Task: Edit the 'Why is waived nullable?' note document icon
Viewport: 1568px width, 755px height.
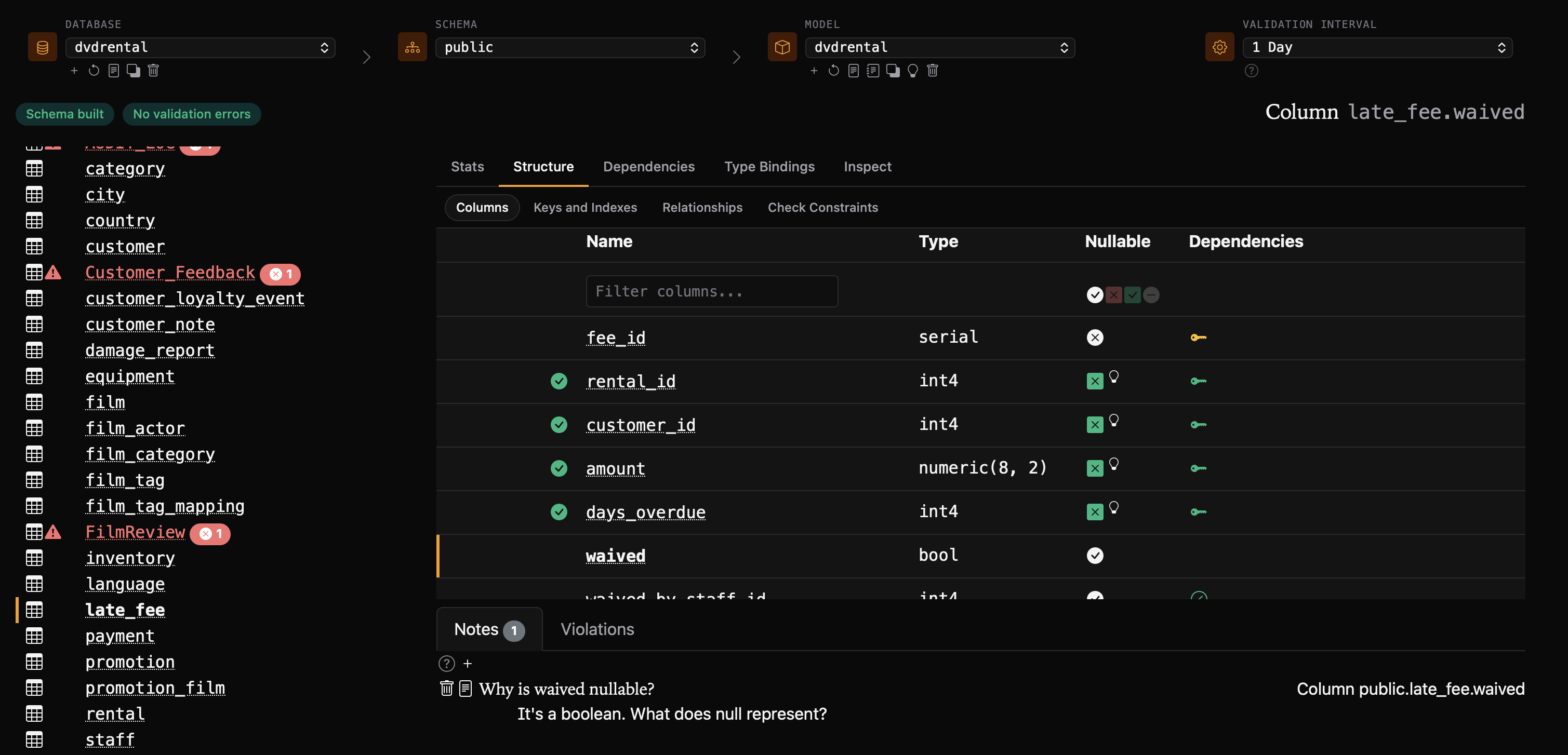Action: [x=466, y=688]
